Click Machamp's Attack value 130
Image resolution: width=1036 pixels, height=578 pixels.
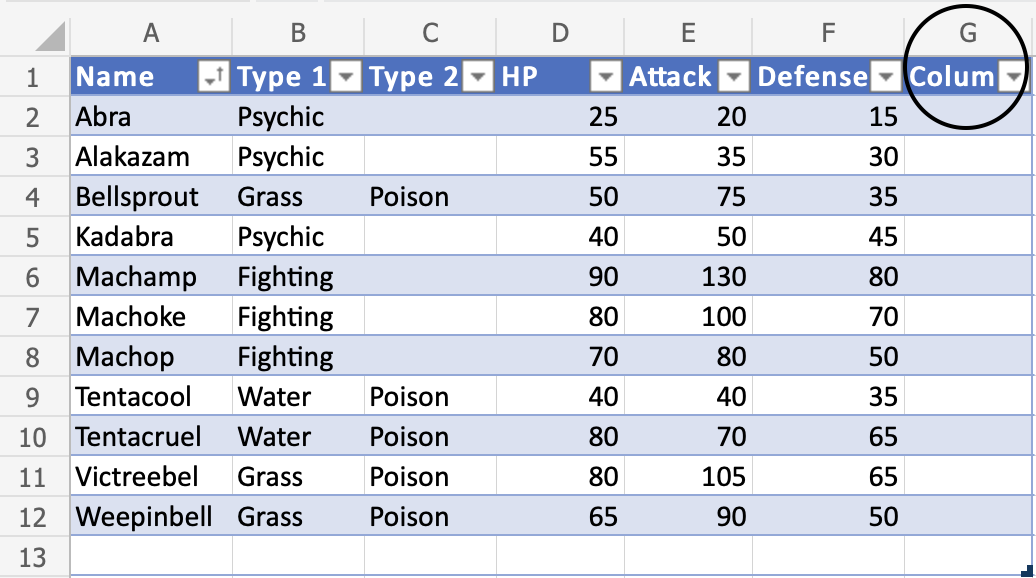pos(723,277)
